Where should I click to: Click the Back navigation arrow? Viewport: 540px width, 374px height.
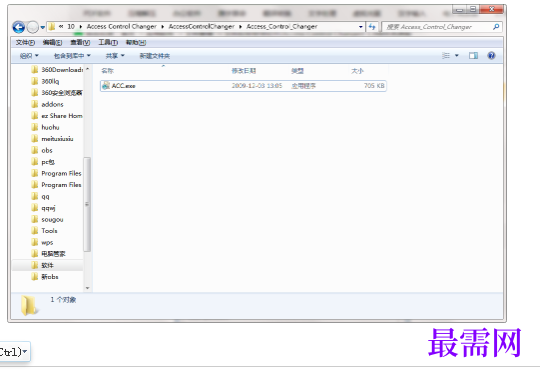(19, 27)
